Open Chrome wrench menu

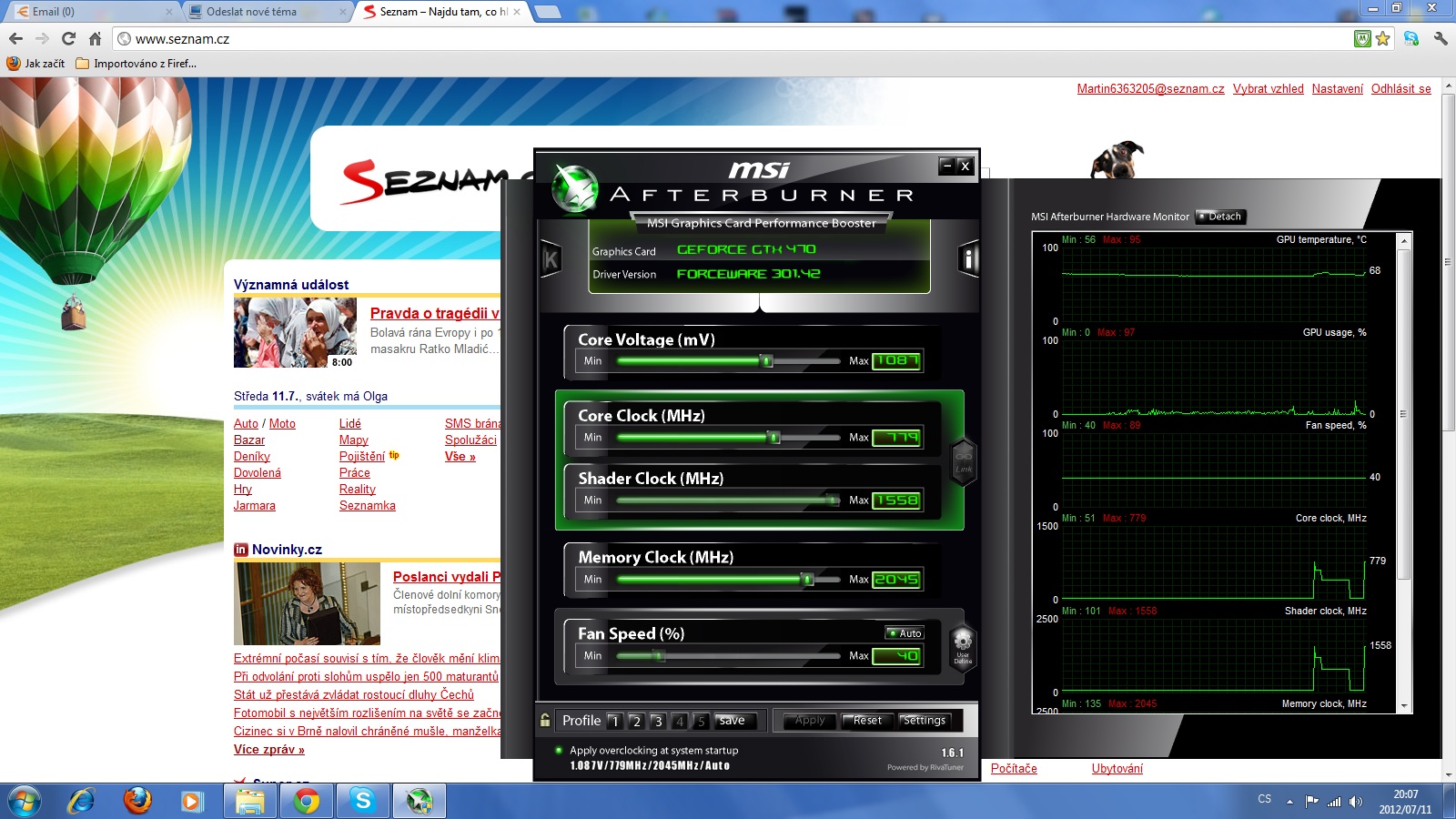(1440, 39)
